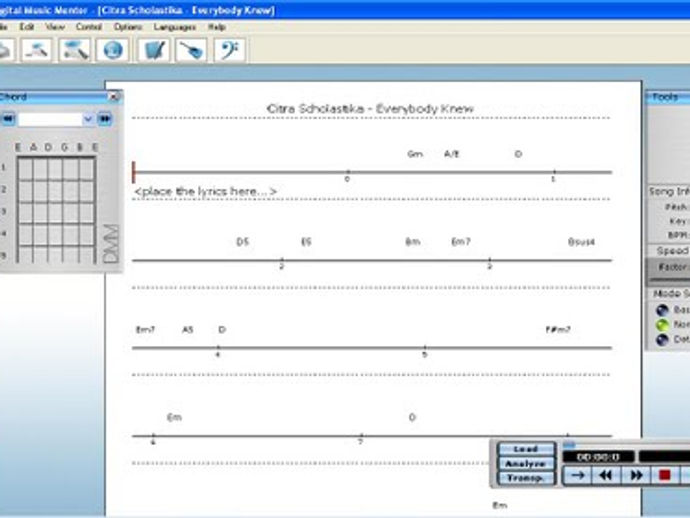Click the Em7 chord next to Bm
Viewport: 690px width, 518px height.
point(461,242)
